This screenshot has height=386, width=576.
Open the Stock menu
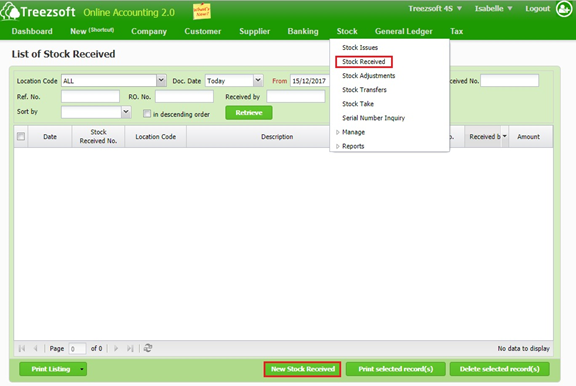click(x=347, y=31)
